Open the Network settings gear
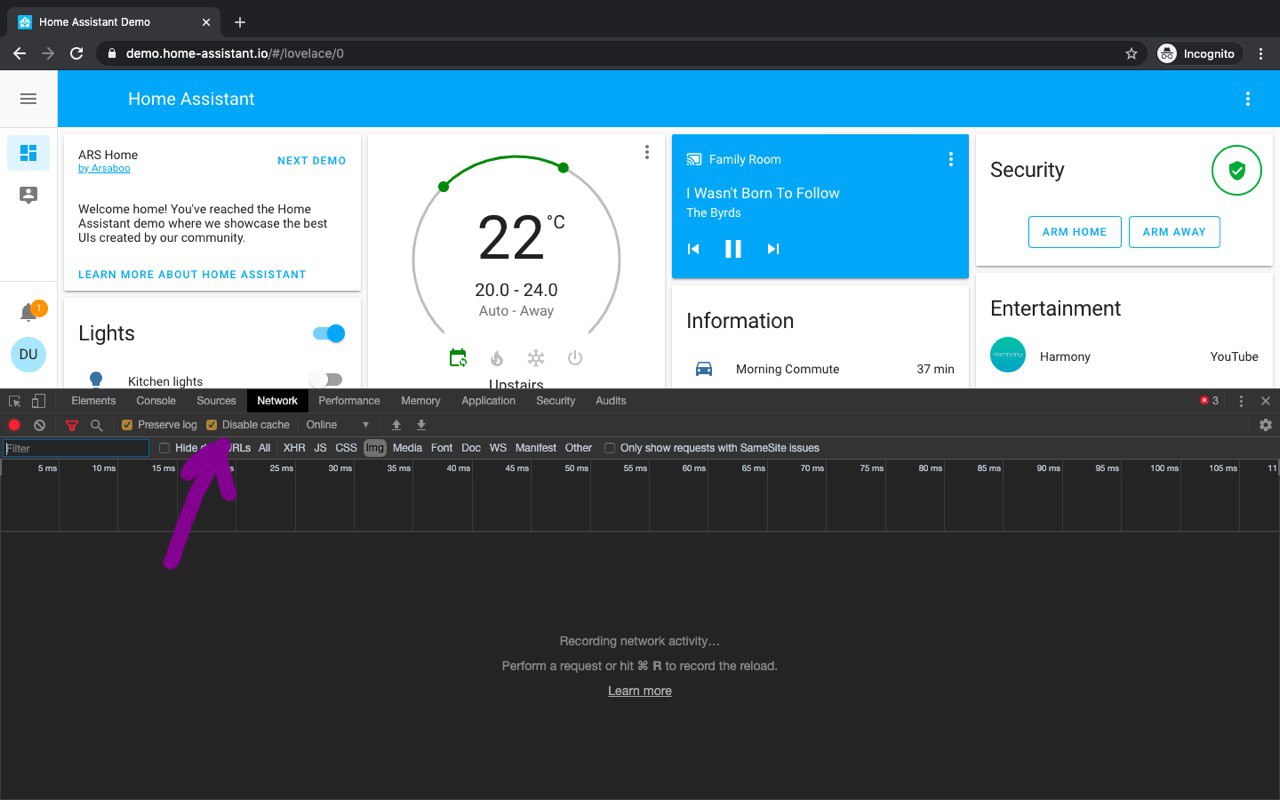 pos(1265,425)
